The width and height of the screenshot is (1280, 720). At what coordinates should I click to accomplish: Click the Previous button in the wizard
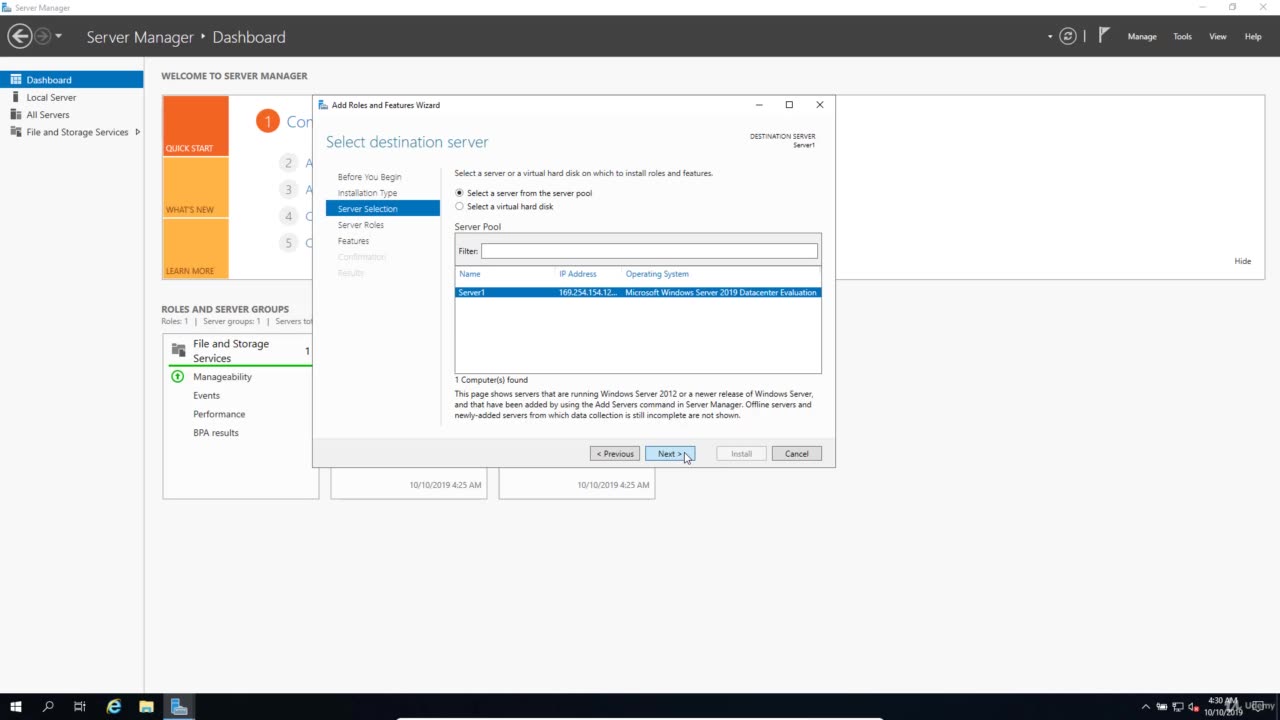tap(616, 454)
